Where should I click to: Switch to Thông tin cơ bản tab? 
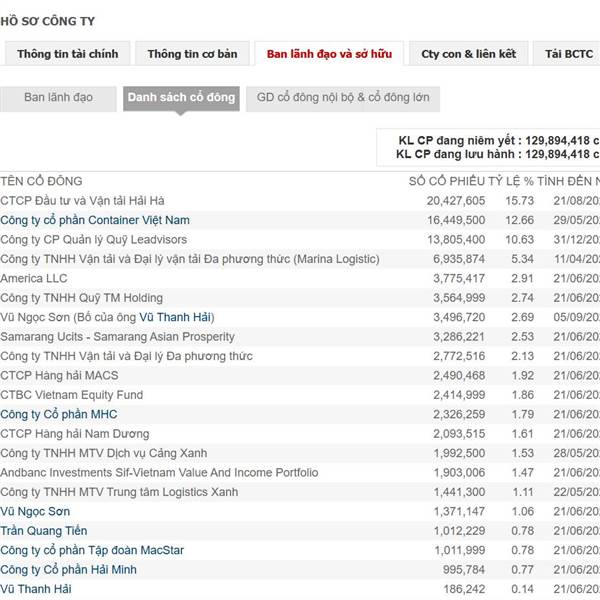pyautogui.click(x=192, y=54)
